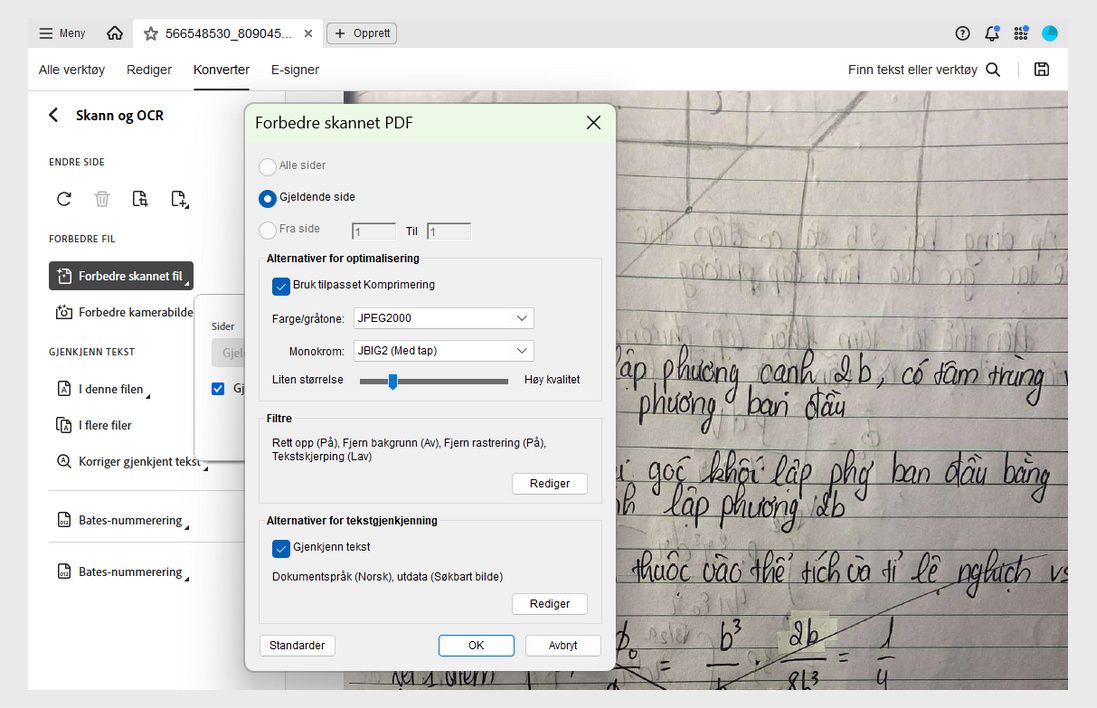1097x708 pixels.
Task: Select the rotate page icon
Action: tap(63, 199)
